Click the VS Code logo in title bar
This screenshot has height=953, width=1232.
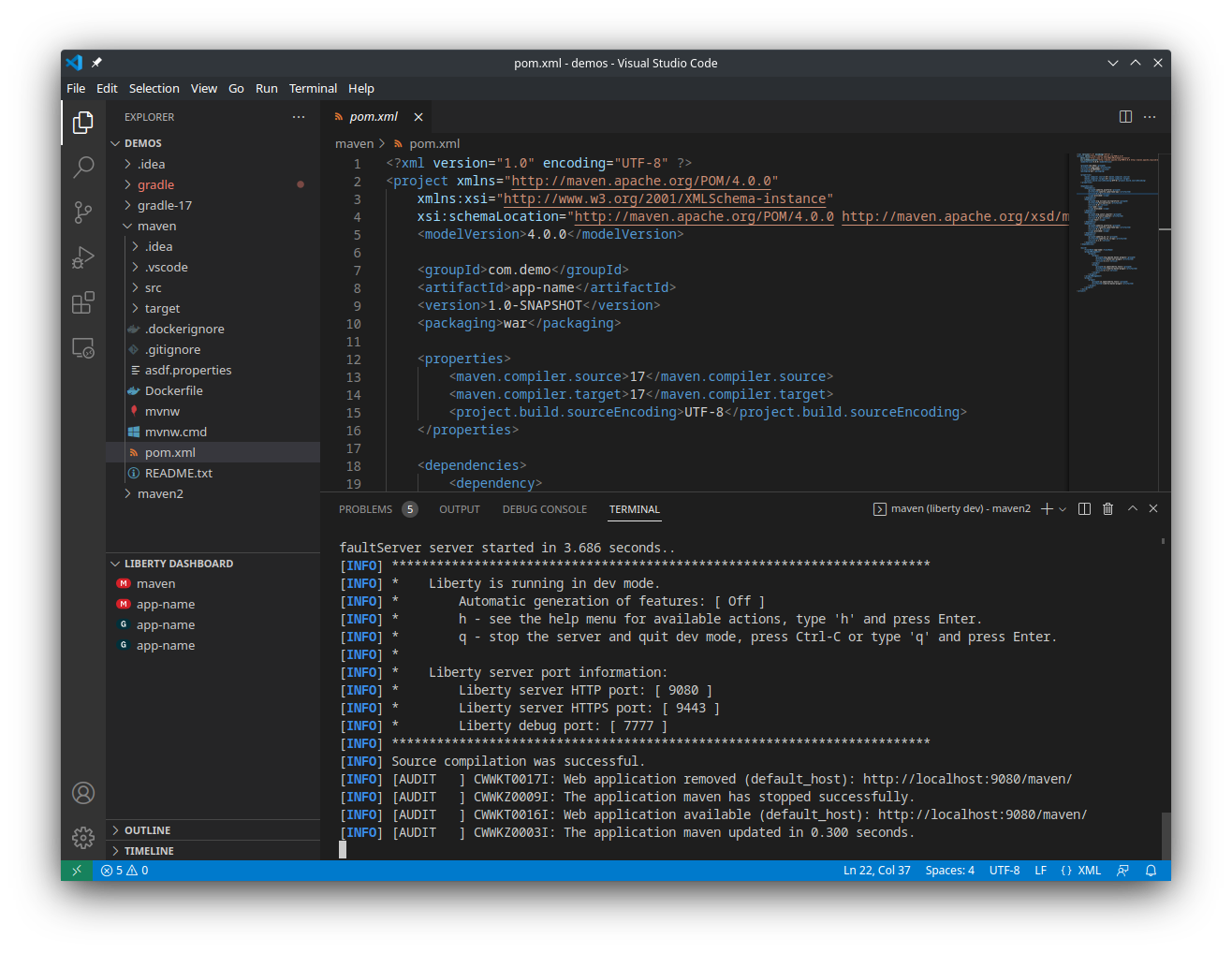[74, 63]
